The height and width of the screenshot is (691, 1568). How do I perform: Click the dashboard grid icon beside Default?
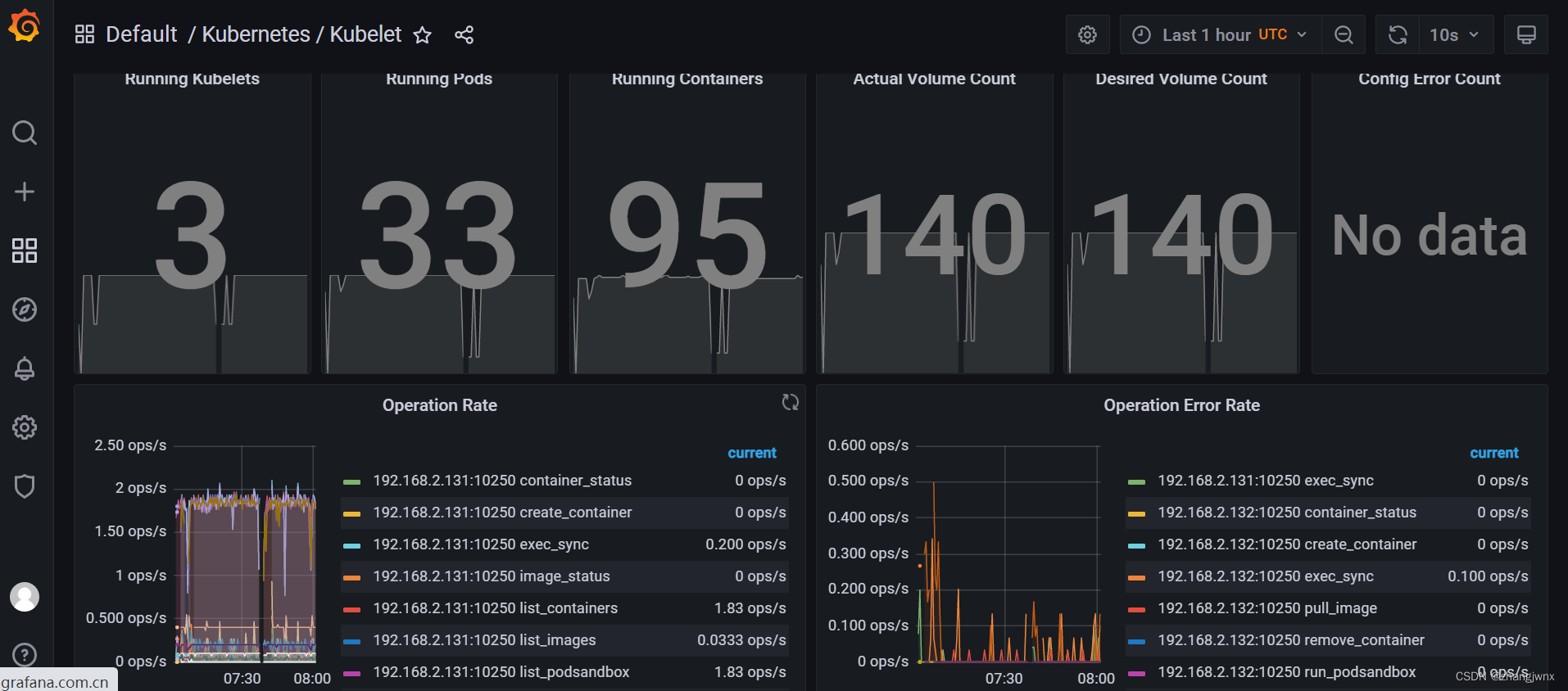84,34
